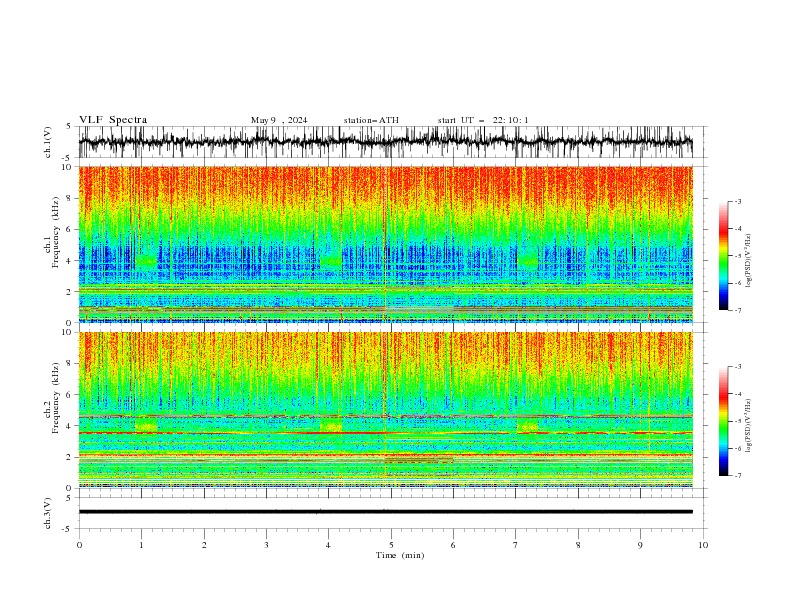The height and width of the screenshot is (612, 792).
Task: Click the "ch.1(V)" waveform axis label
Action: coord(48,142)
